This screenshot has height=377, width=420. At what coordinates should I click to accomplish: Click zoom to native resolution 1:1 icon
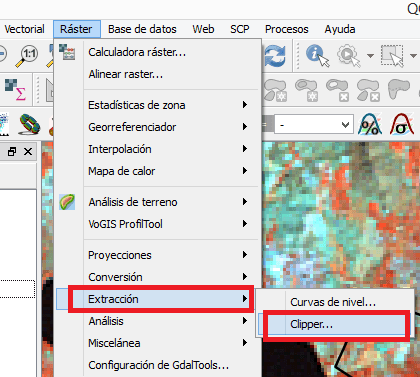click(27, 56)
